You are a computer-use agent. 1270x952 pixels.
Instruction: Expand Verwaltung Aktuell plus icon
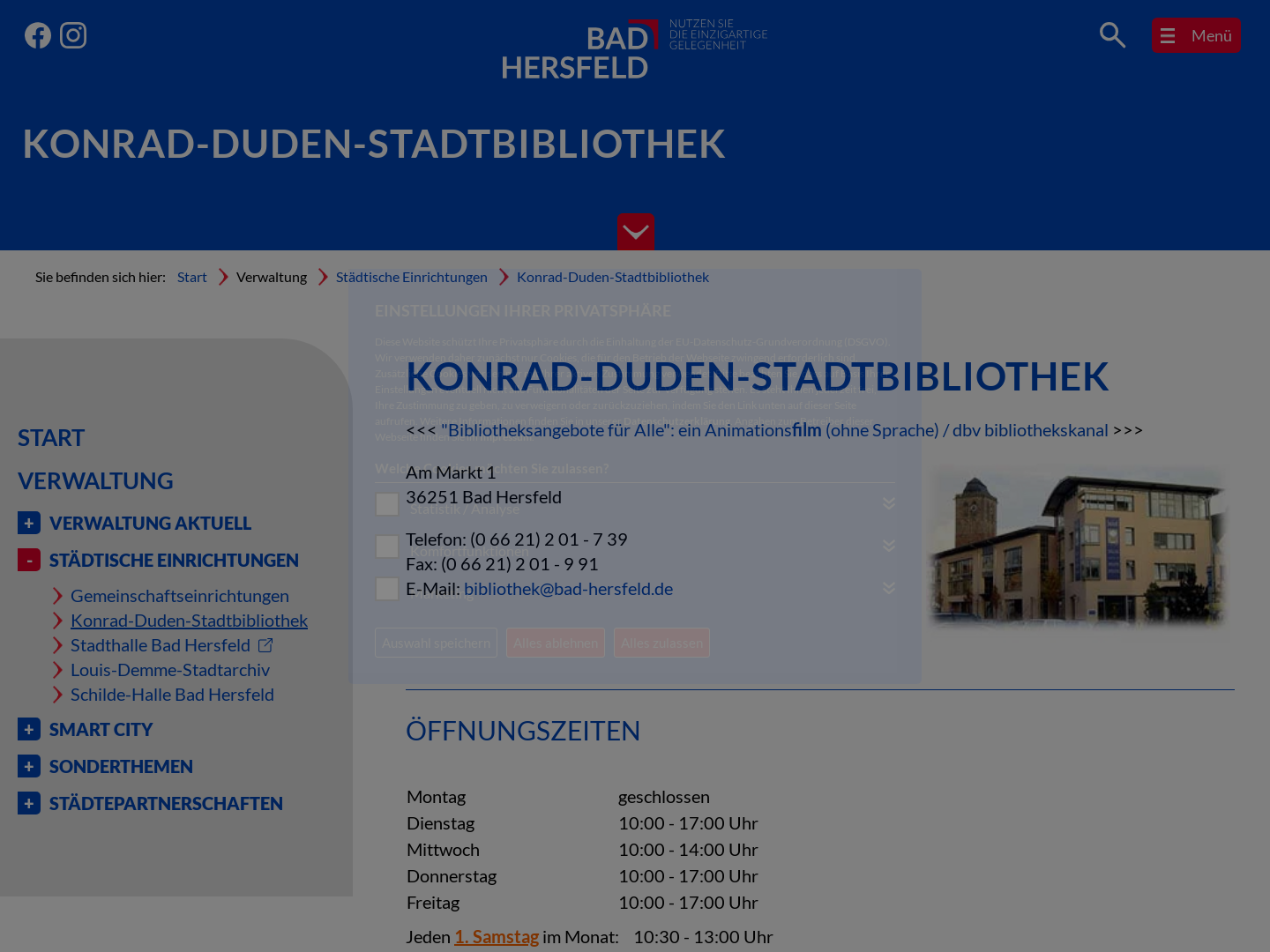(29, 523)
